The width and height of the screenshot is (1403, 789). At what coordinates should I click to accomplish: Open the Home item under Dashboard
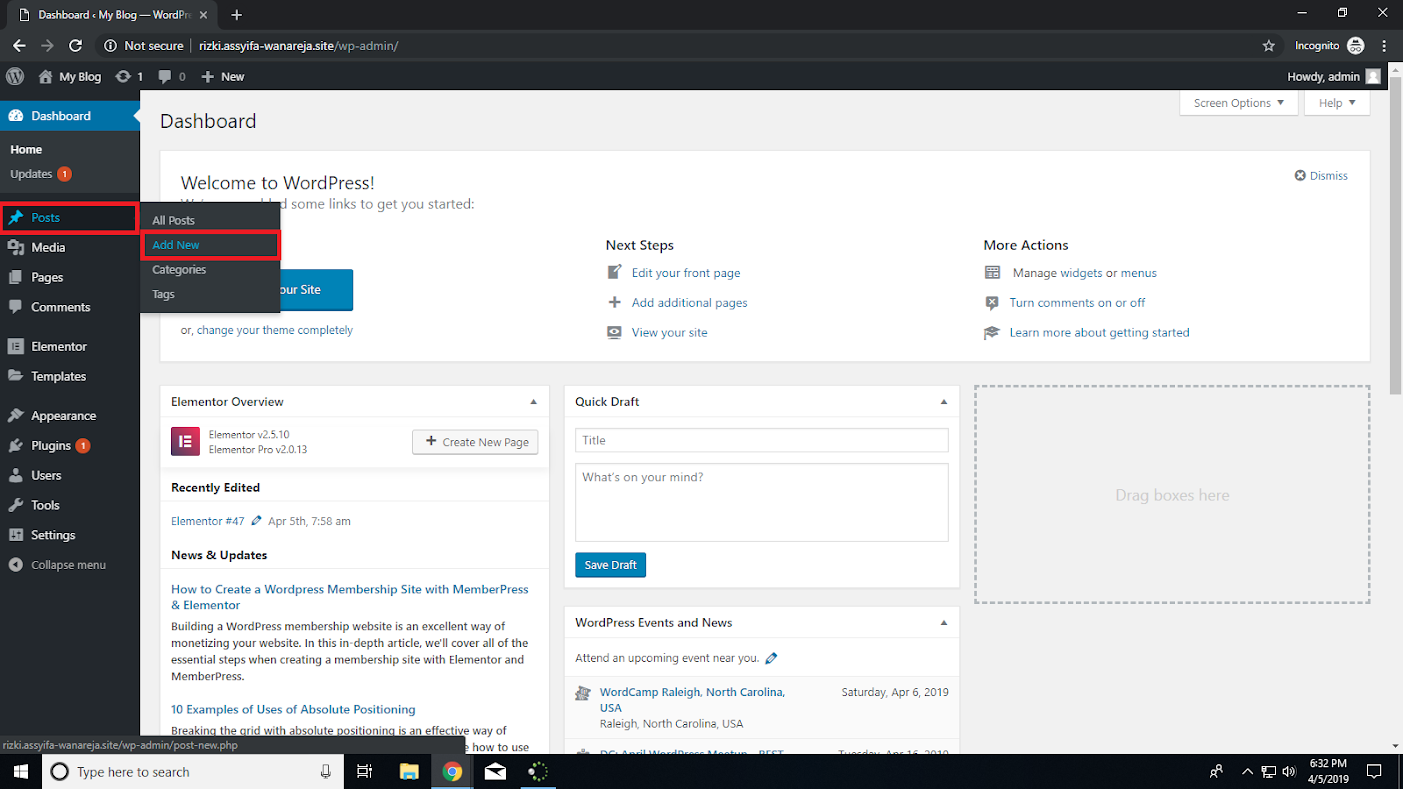pos(26,149)
